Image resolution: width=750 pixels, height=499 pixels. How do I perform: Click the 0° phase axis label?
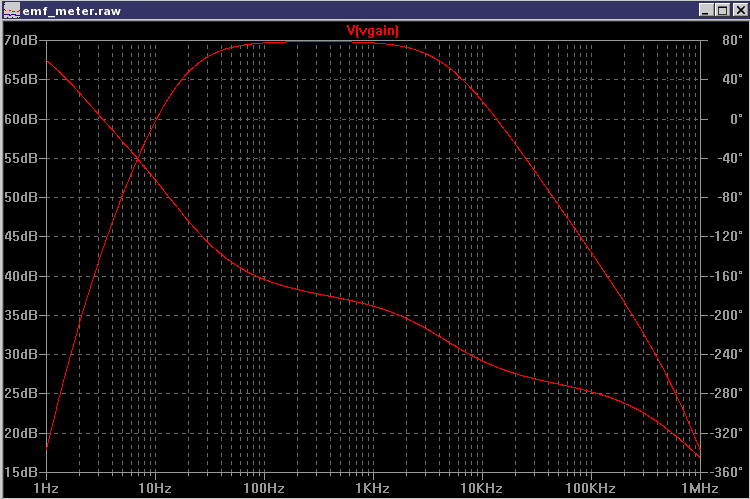(x=737, y=119)
